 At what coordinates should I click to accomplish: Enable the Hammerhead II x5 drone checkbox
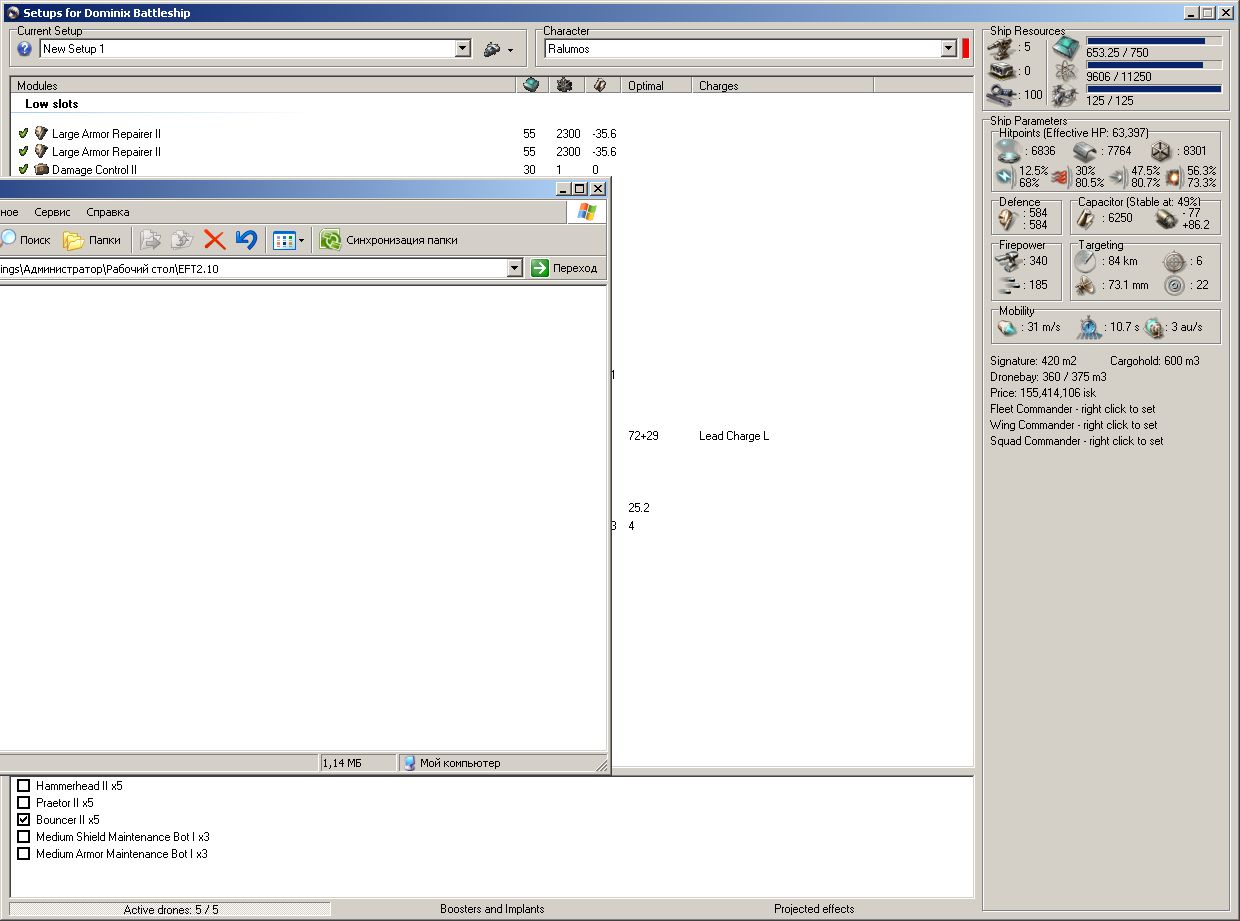tap(24, 786)
